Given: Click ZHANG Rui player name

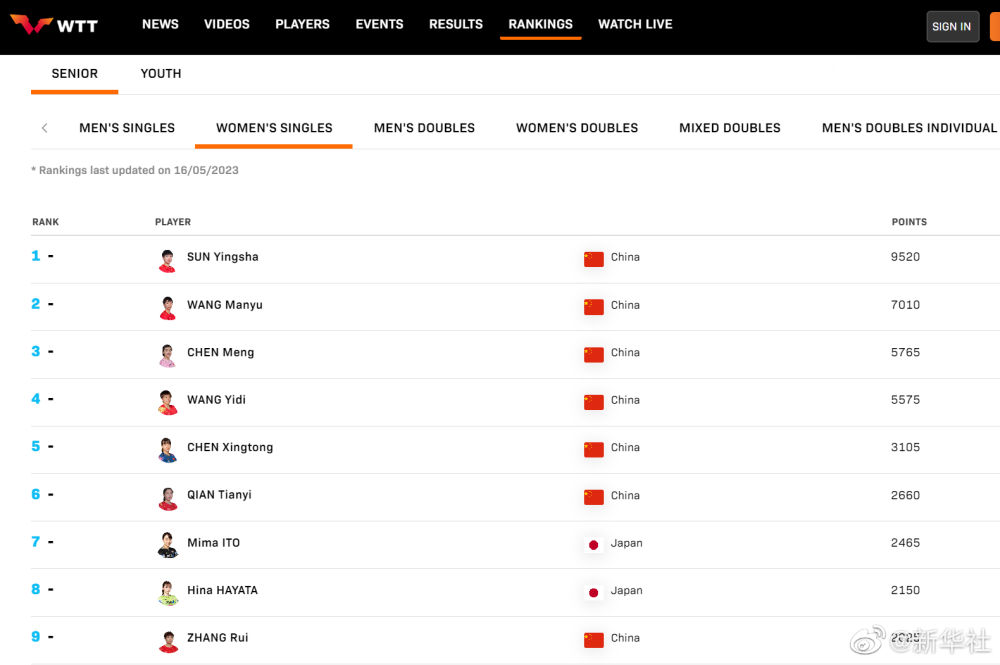Looking at the screenshot, I should (218, 638).
